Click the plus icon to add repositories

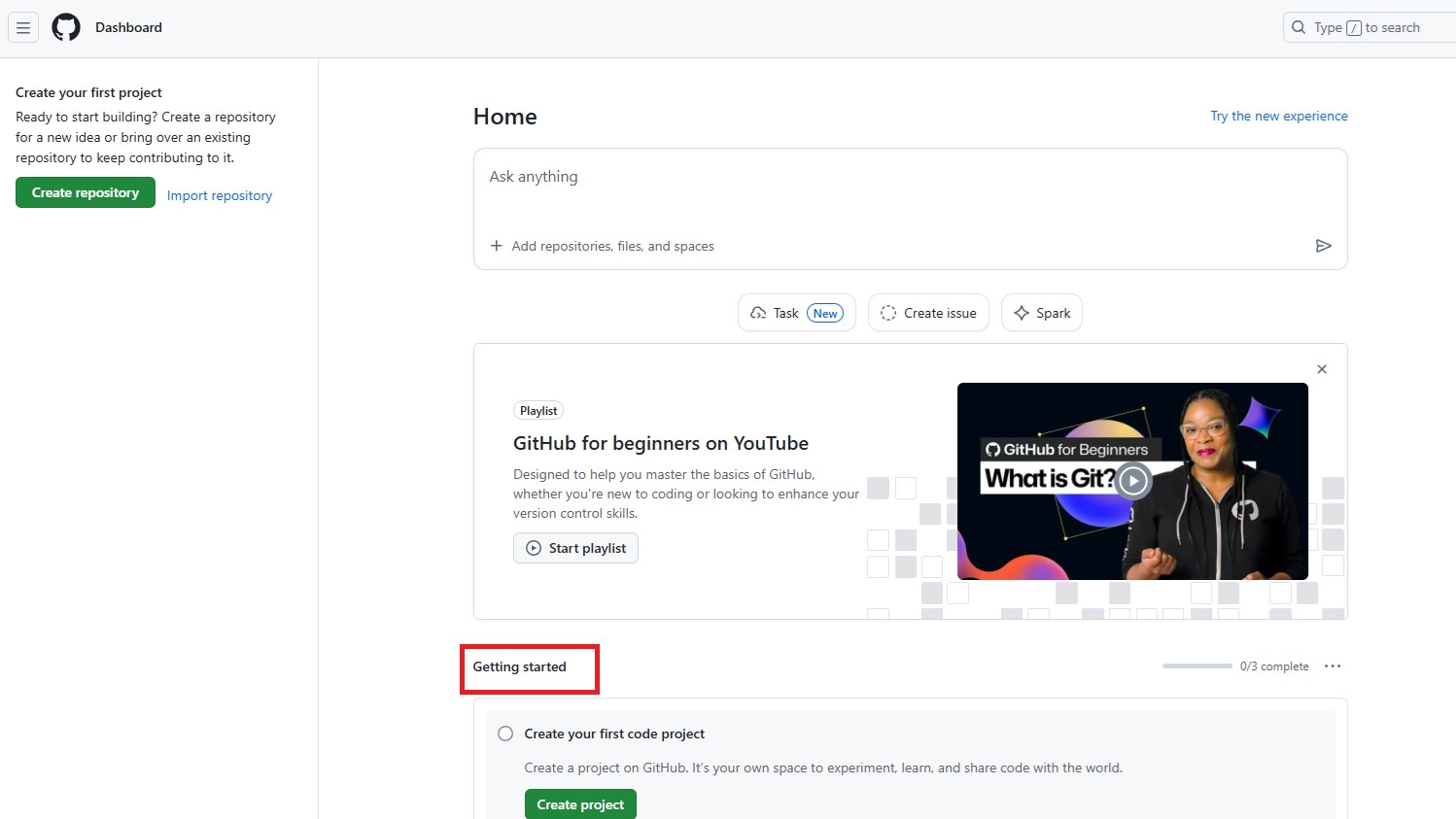coord(496,246)
